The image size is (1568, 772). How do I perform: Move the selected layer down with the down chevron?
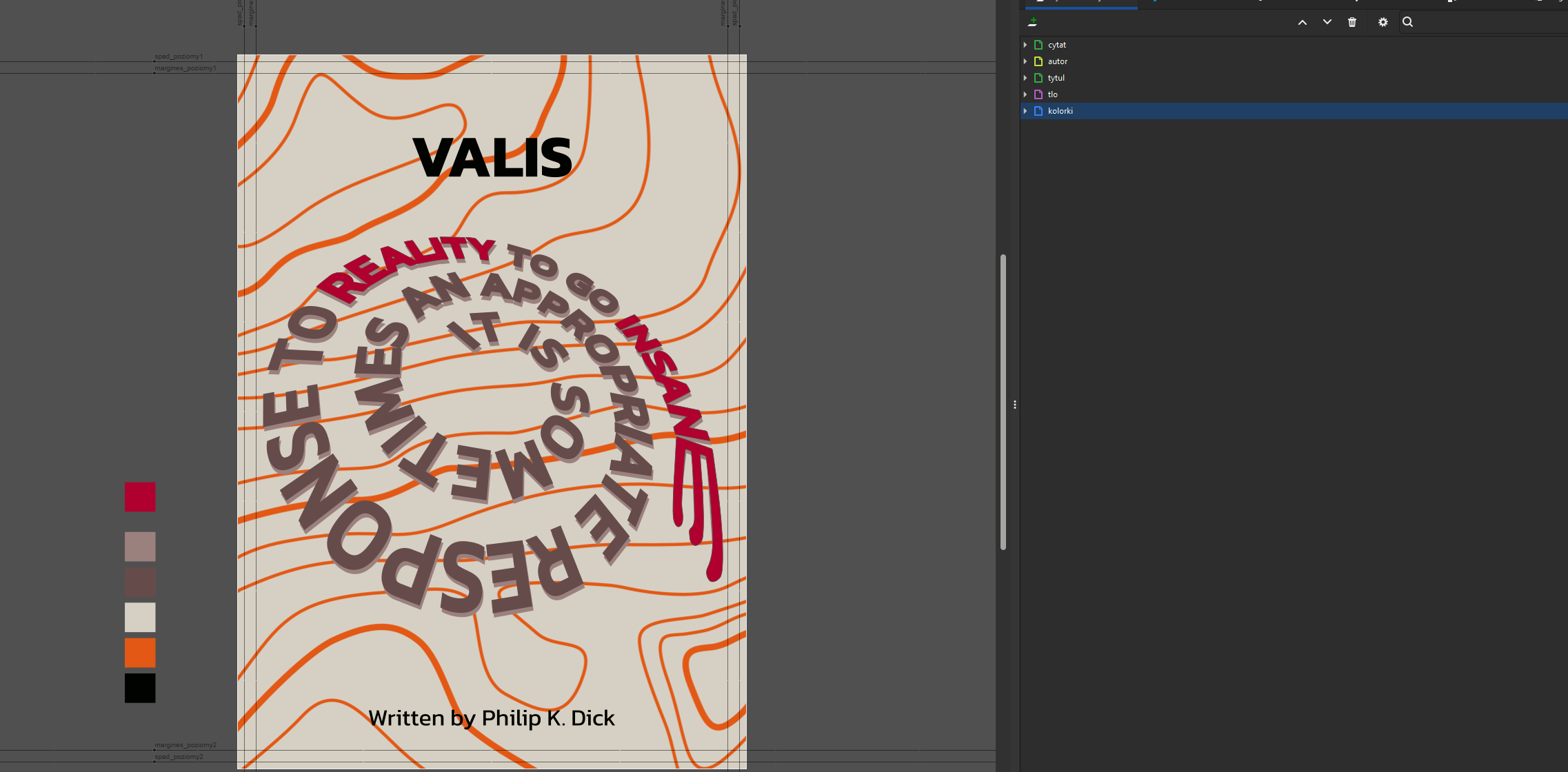point(1327,22)
